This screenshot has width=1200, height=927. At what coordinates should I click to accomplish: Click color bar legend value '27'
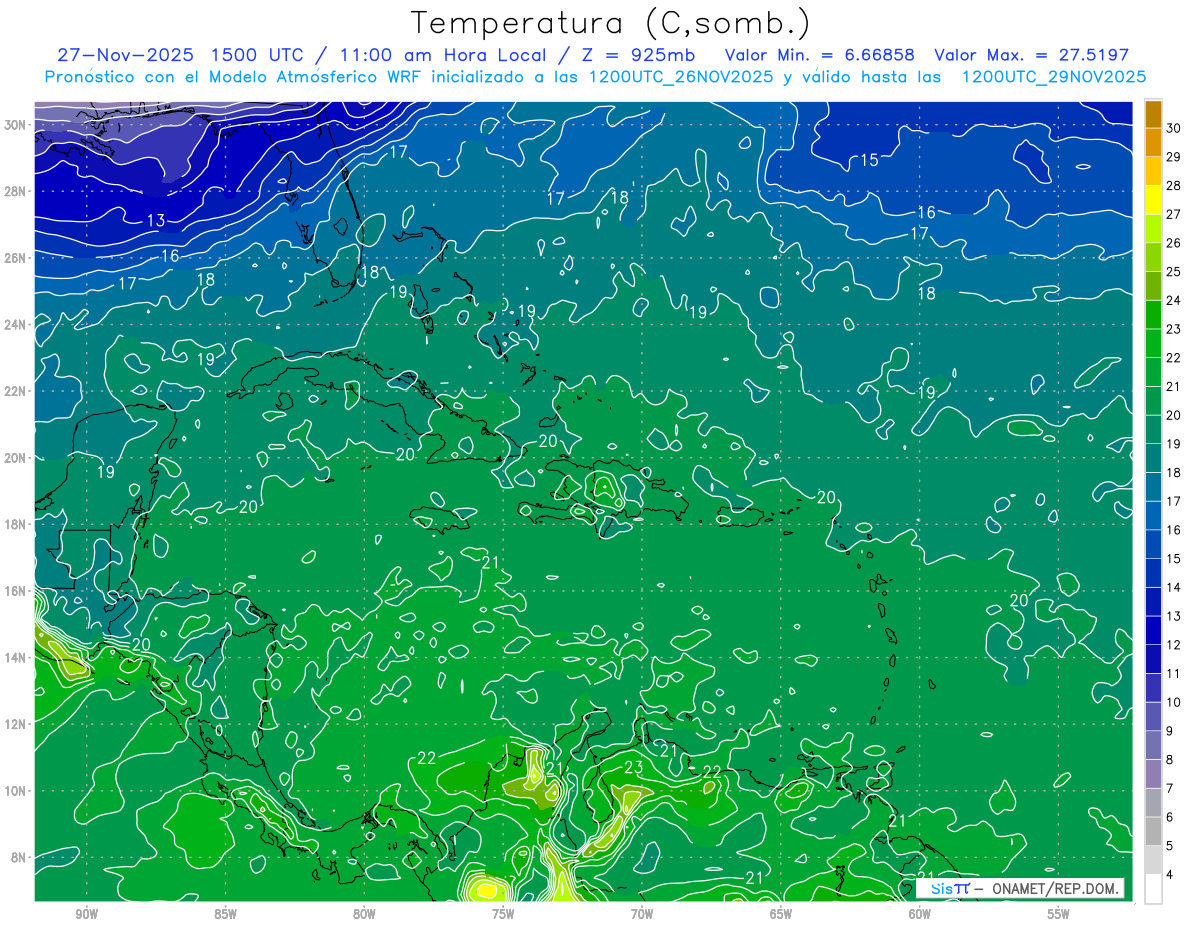pyautogui.click(x=1173, y=214)
